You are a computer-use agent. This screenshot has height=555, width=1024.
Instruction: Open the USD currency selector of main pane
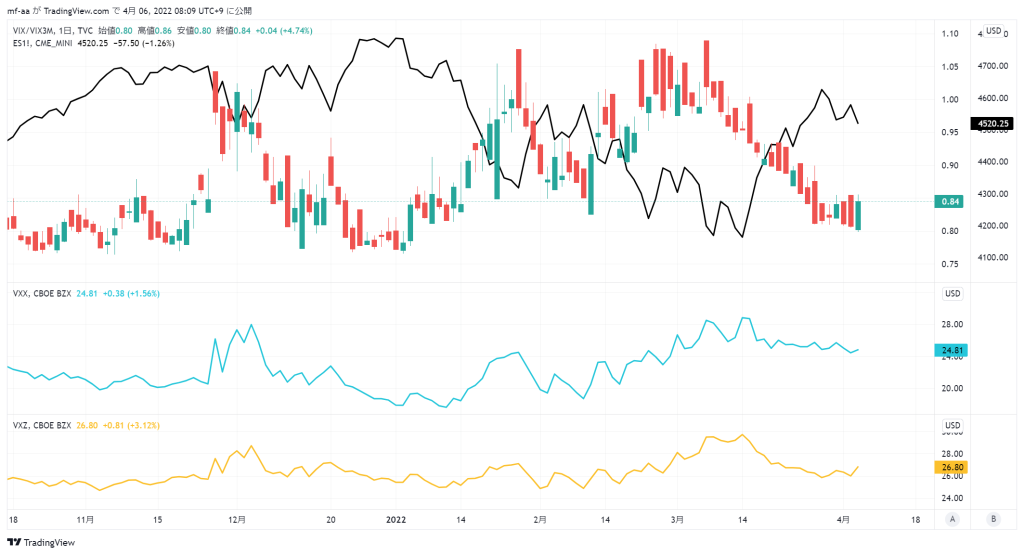(x=993, y=31)
